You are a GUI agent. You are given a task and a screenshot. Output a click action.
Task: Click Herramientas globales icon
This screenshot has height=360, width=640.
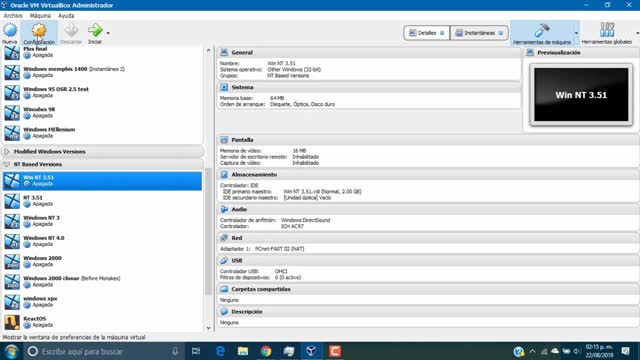(607, 30)
